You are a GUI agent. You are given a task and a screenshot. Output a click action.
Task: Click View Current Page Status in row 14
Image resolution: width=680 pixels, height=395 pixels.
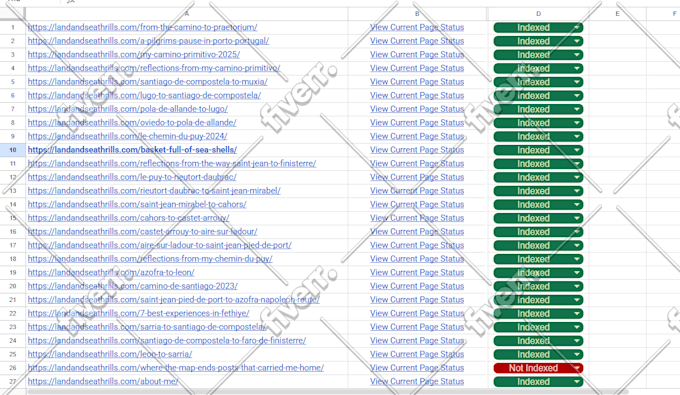click(417, 204)
